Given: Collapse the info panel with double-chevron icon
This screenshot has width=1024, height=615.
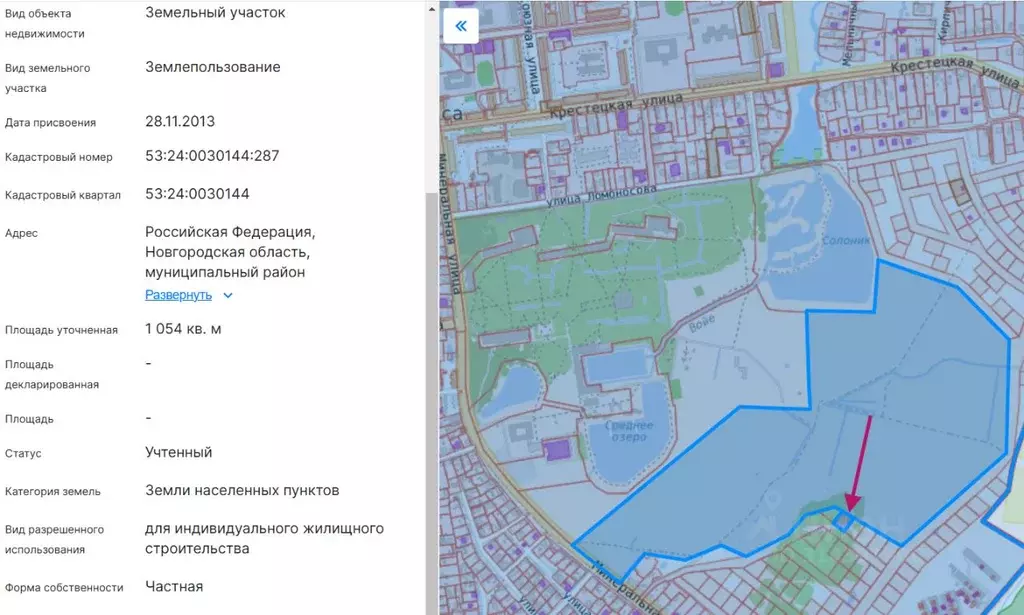Looking at the screenshot, I should click(460, 25).
